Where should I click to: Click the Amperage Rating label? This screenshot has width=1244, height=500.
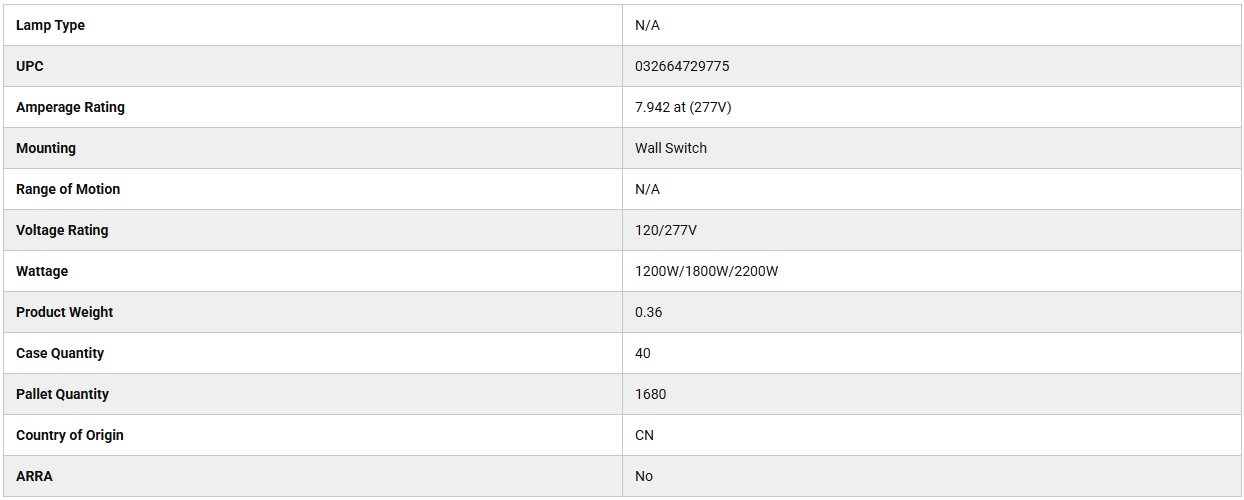tap(71, 107)
